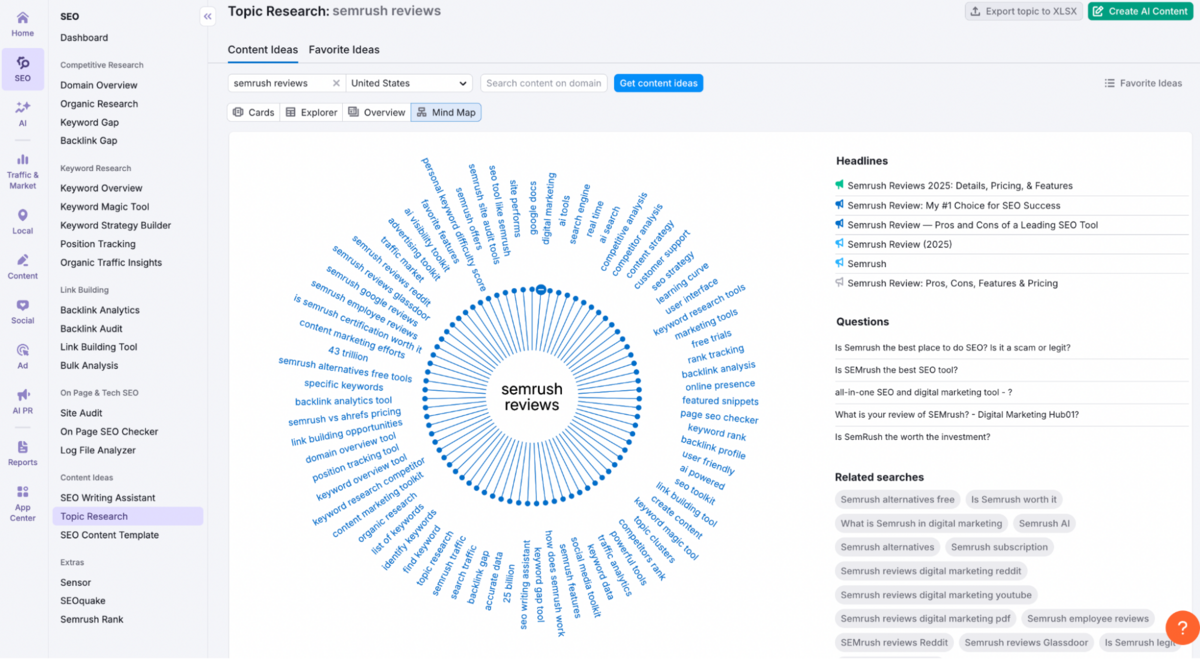Switch to Overview view
Screen dimensions: 1200x659
376,112
